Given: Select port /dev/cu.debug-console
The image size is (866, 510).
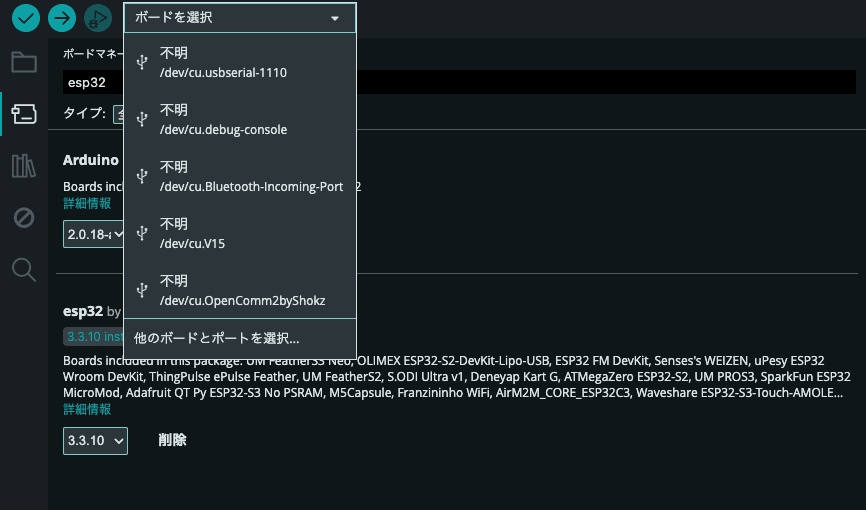Looking at the screenshot, I should click(x=240, y=119).
